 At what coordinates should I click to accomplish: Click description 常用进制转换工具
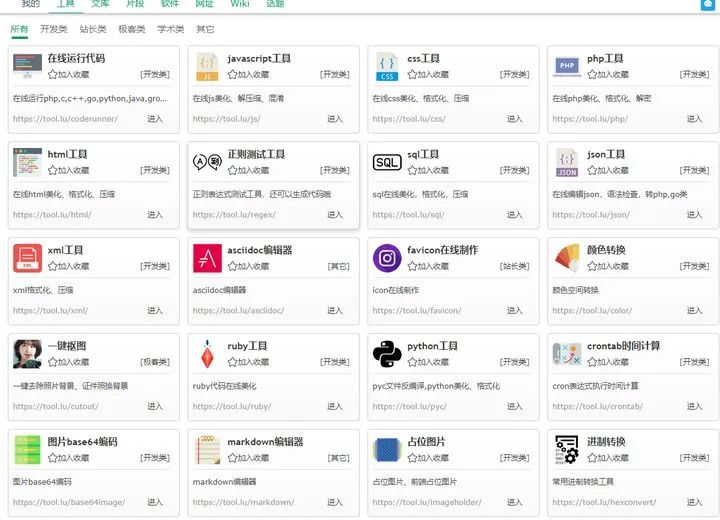click(x=583, y=482)
